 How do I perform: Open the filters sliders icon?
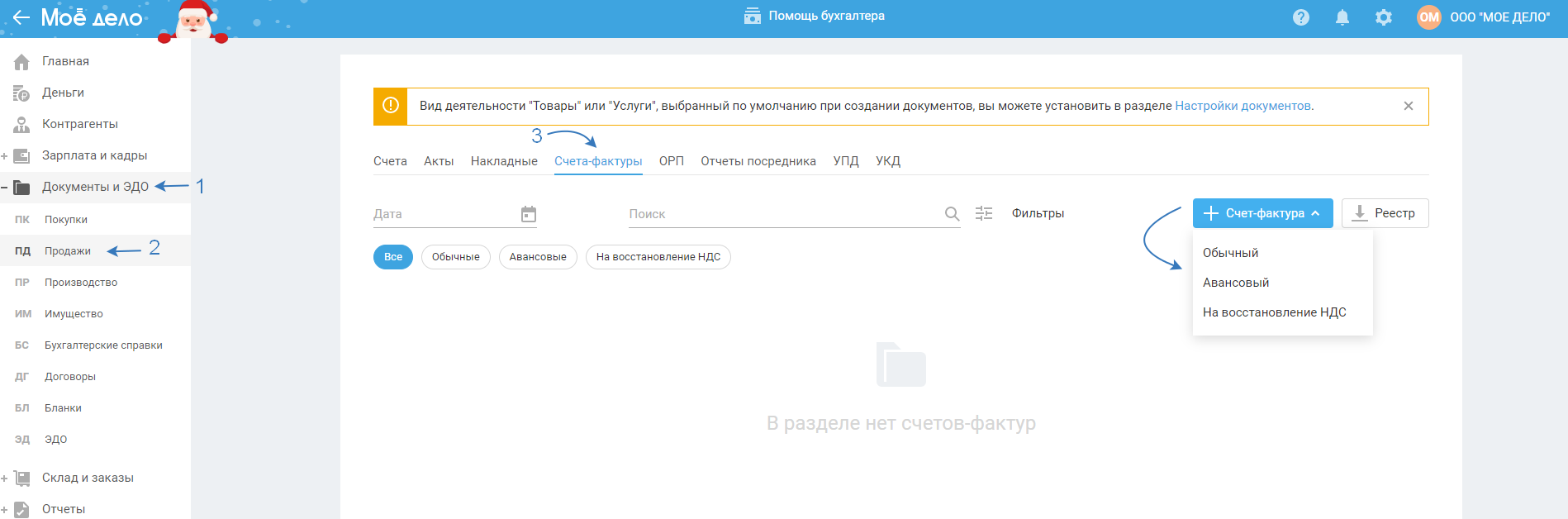984,213
